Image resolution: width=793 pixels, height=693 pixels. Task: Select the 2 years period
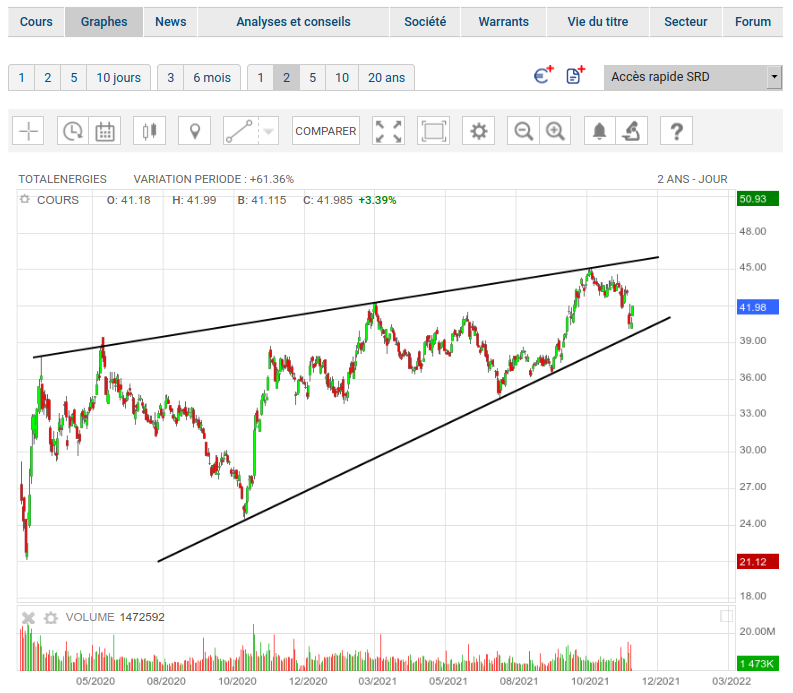point(287,77)
